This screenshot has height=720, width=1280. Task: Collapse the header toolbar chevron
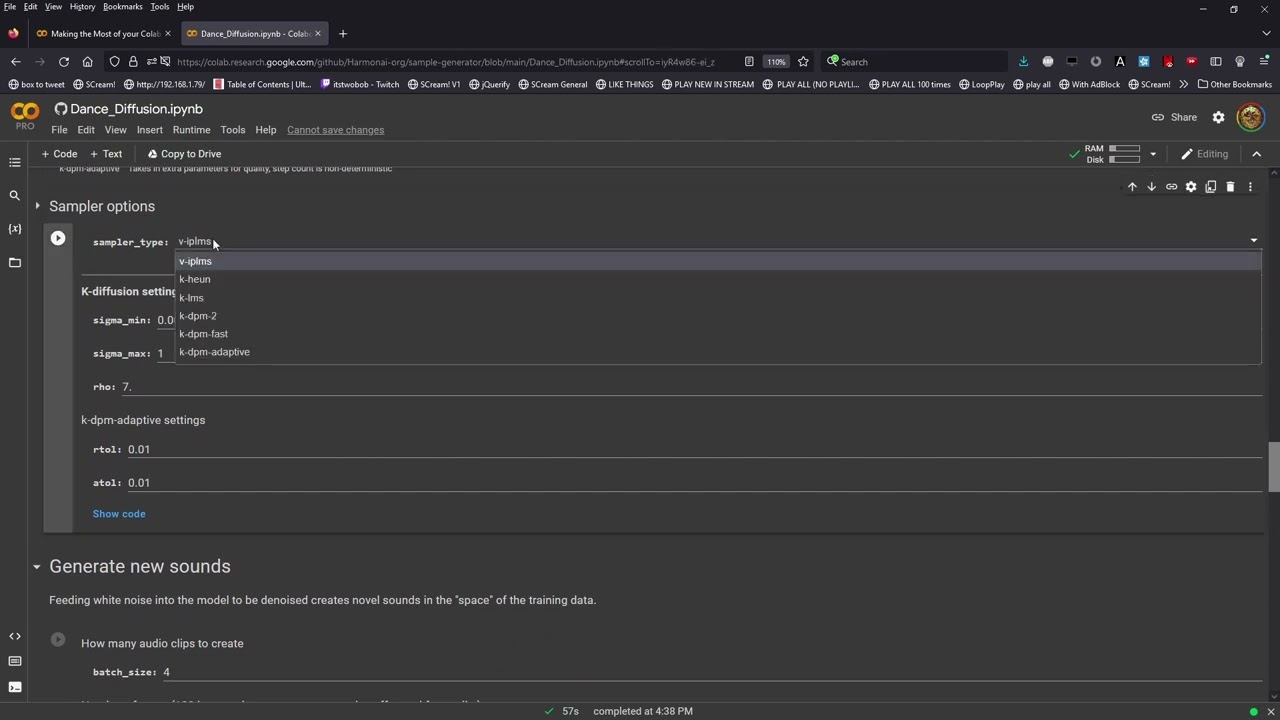(1256, 154)
